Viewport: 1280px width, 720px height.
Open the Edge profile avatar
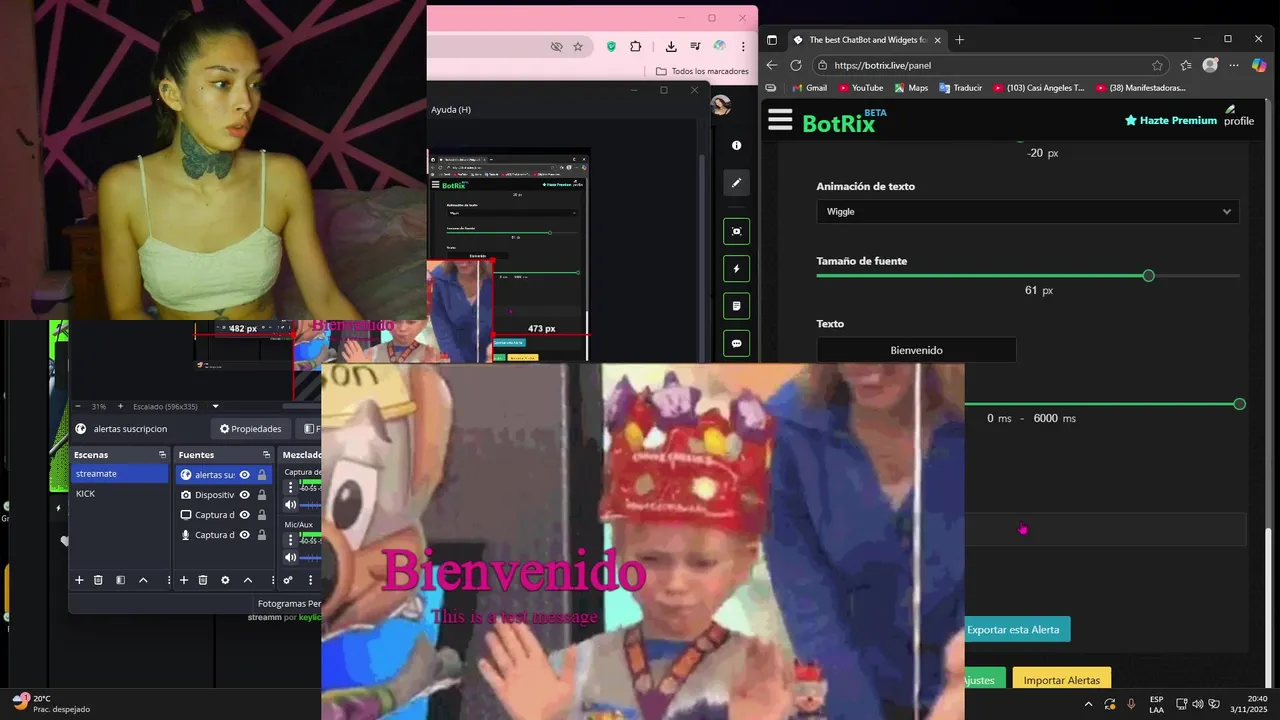(x=1210, y=65)
